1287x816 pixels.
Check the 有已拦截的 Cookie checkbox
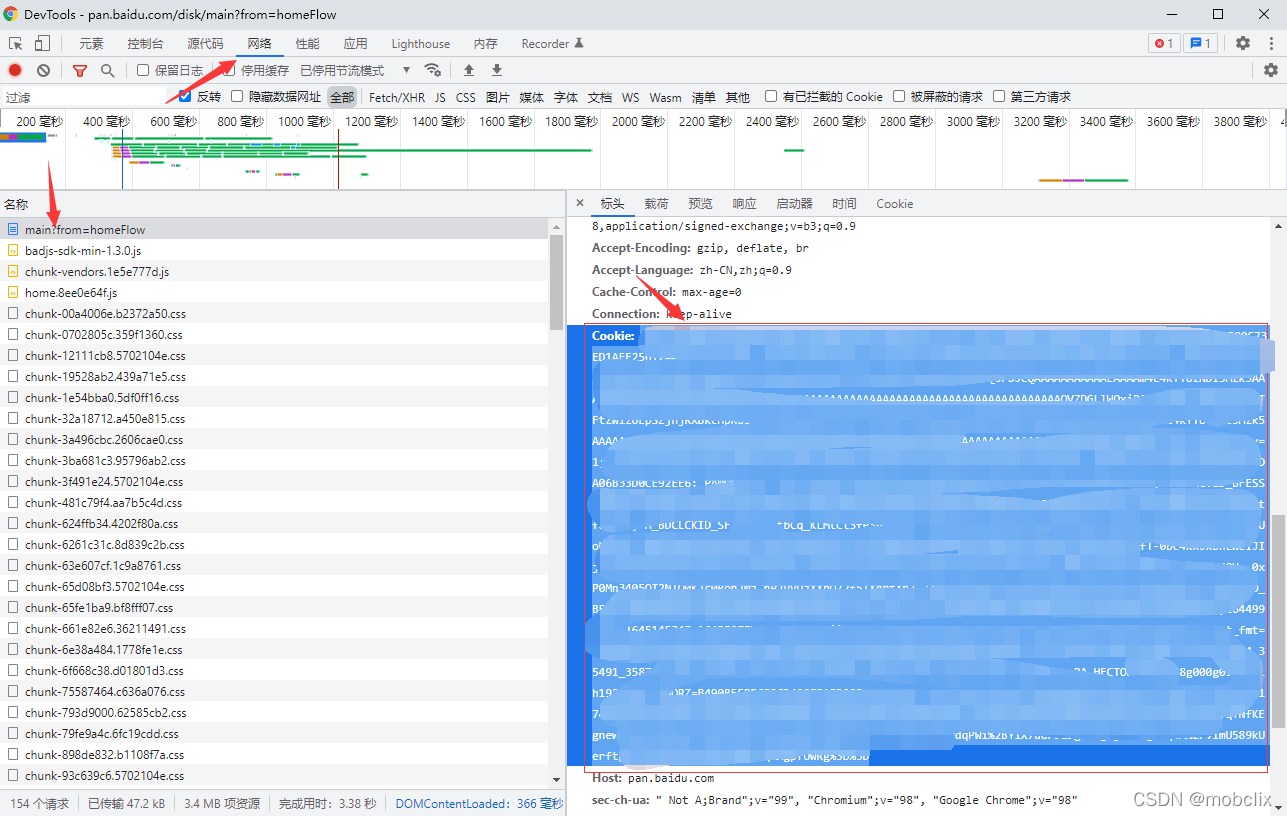(x=771, y=96)
